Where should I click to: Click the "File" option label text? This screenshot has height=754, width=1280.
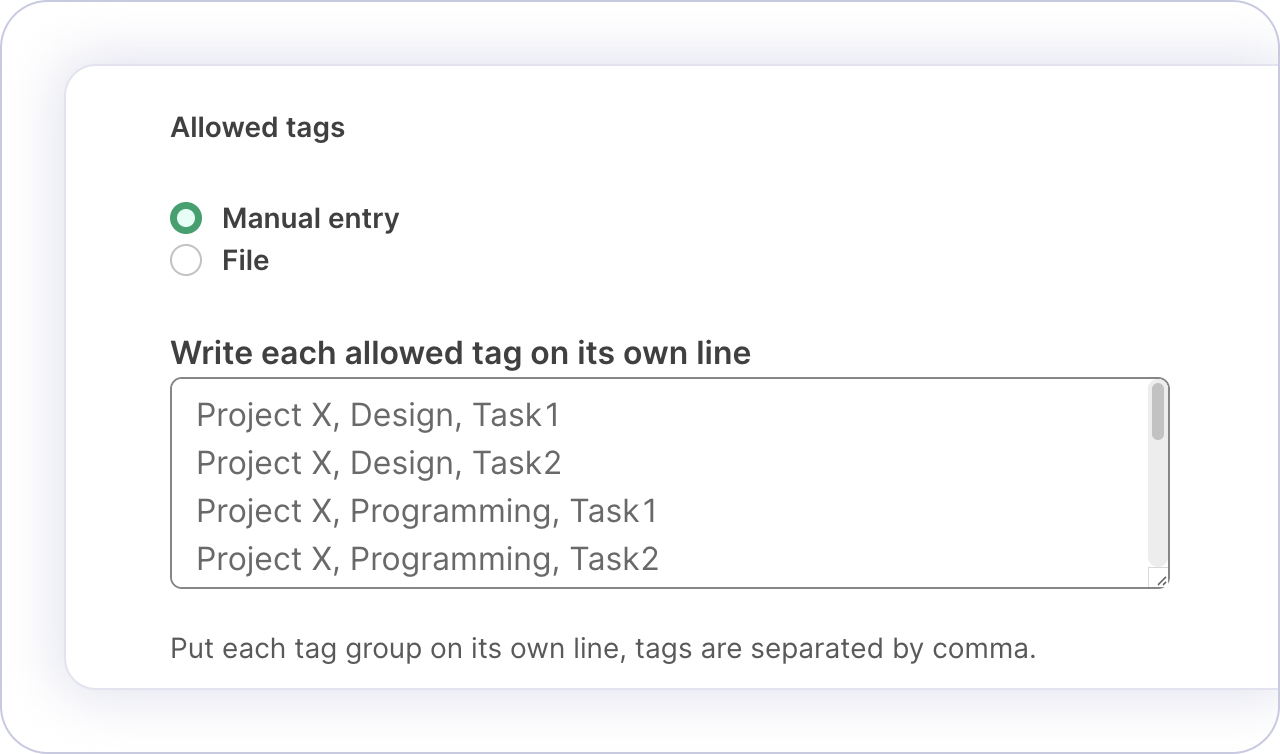pyautogui.click(x=245, y=261)
